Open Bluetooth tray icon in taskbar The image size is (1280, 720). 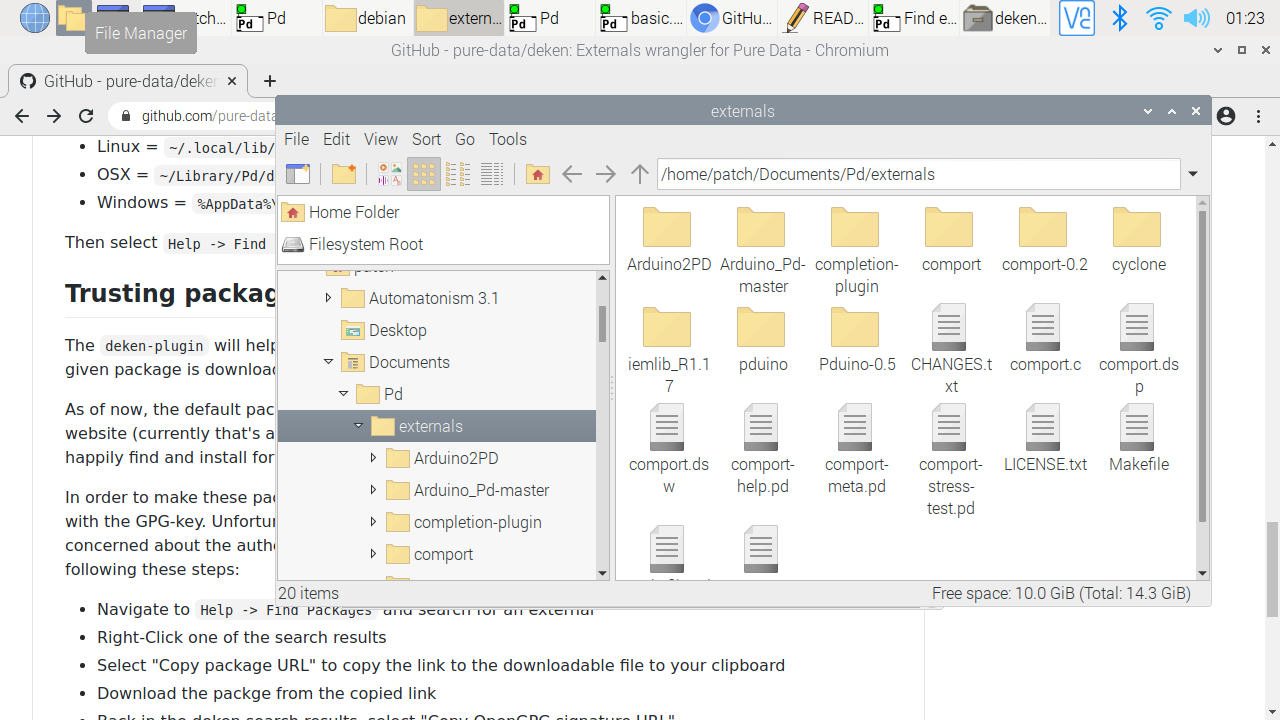tap(1120, 18)
